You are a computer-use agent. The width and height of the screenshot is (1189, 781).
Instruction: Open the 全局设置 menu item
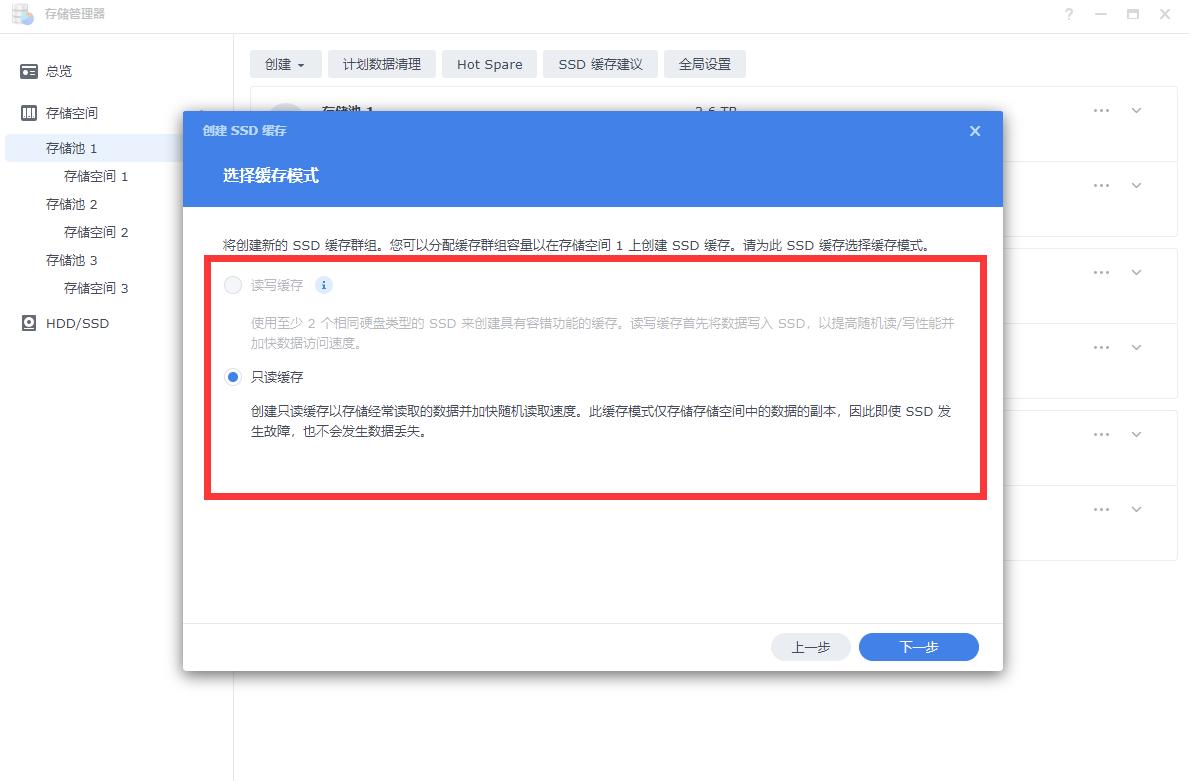705,63
